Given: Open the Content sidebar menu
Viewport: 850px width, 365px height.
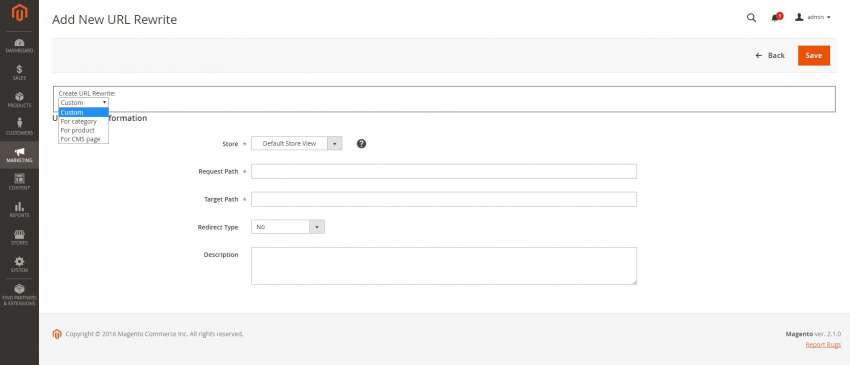Looking at the screenshot, I should click(19, 183).
